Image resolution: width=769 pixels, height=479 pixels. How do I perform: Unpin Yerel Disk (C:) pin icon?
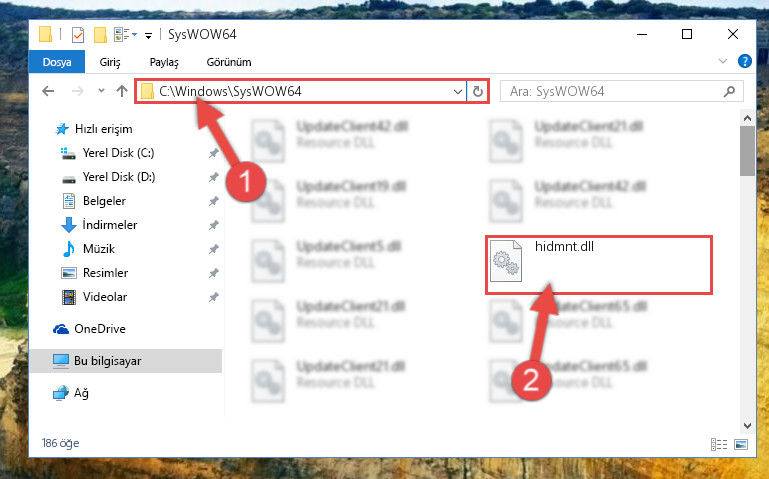(x=213, y=153)
